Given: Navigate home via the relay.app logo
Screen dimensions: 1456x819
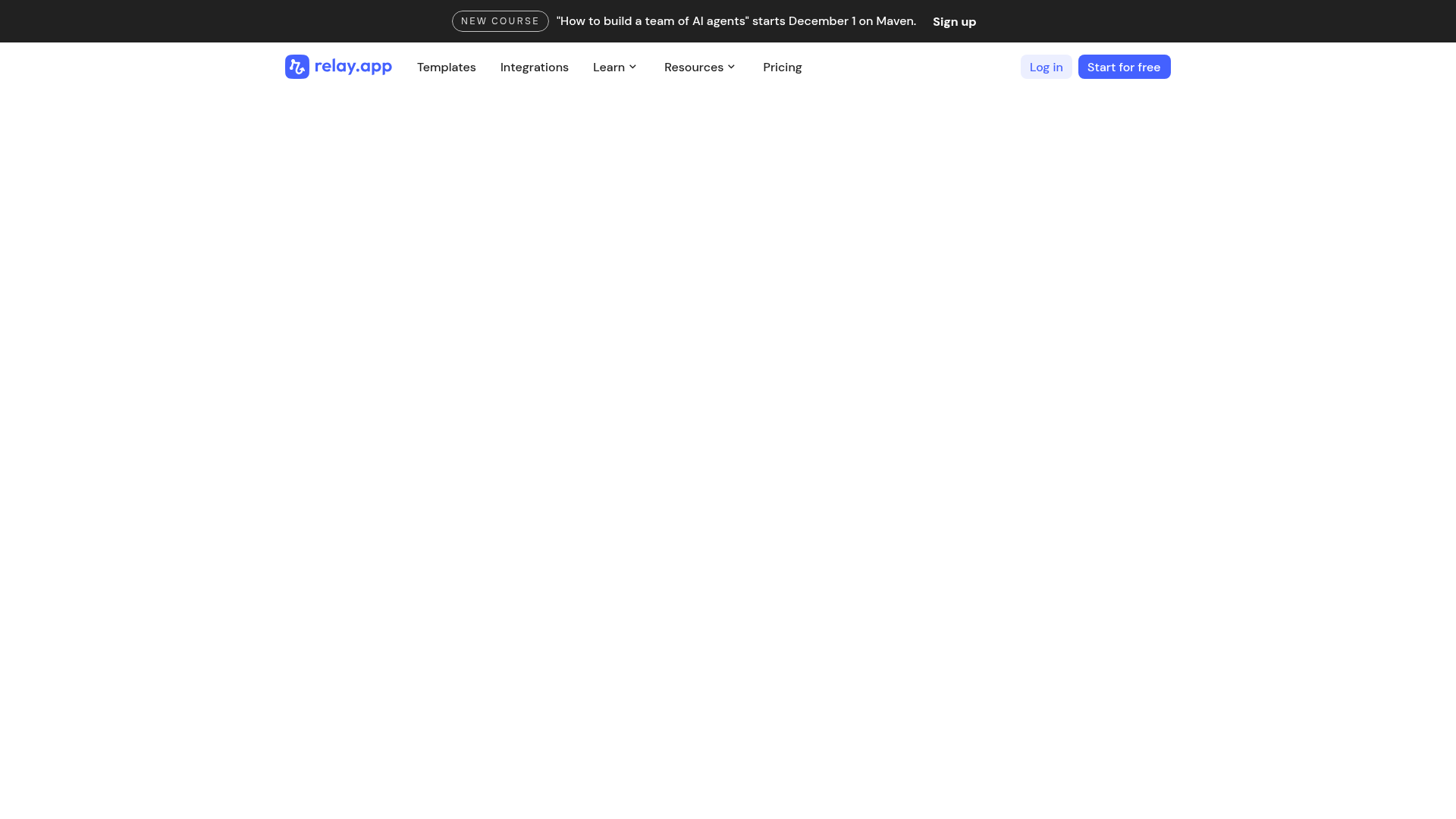Looking at the screenshot, I should click(x=337, y=67).
